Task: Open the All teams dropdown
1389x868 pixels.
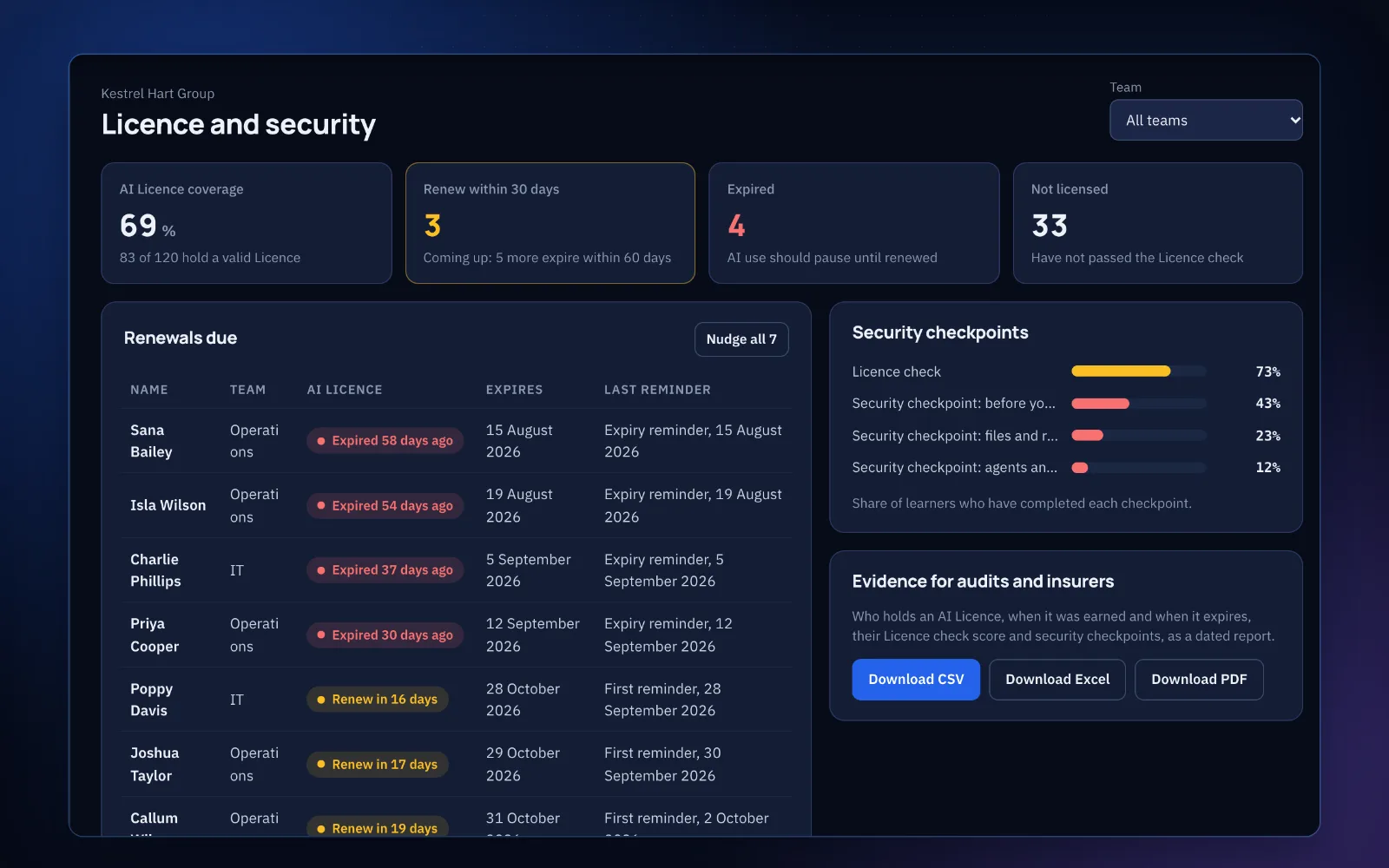Action: tap(1206, 120)
